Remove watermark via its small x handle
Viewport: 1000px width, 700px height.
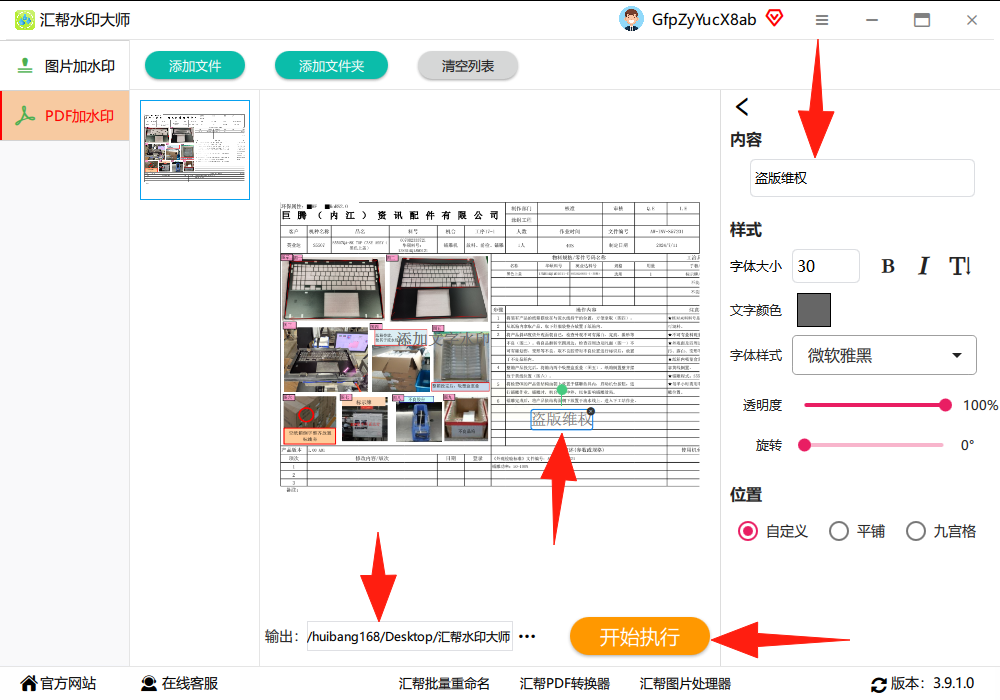591,412
